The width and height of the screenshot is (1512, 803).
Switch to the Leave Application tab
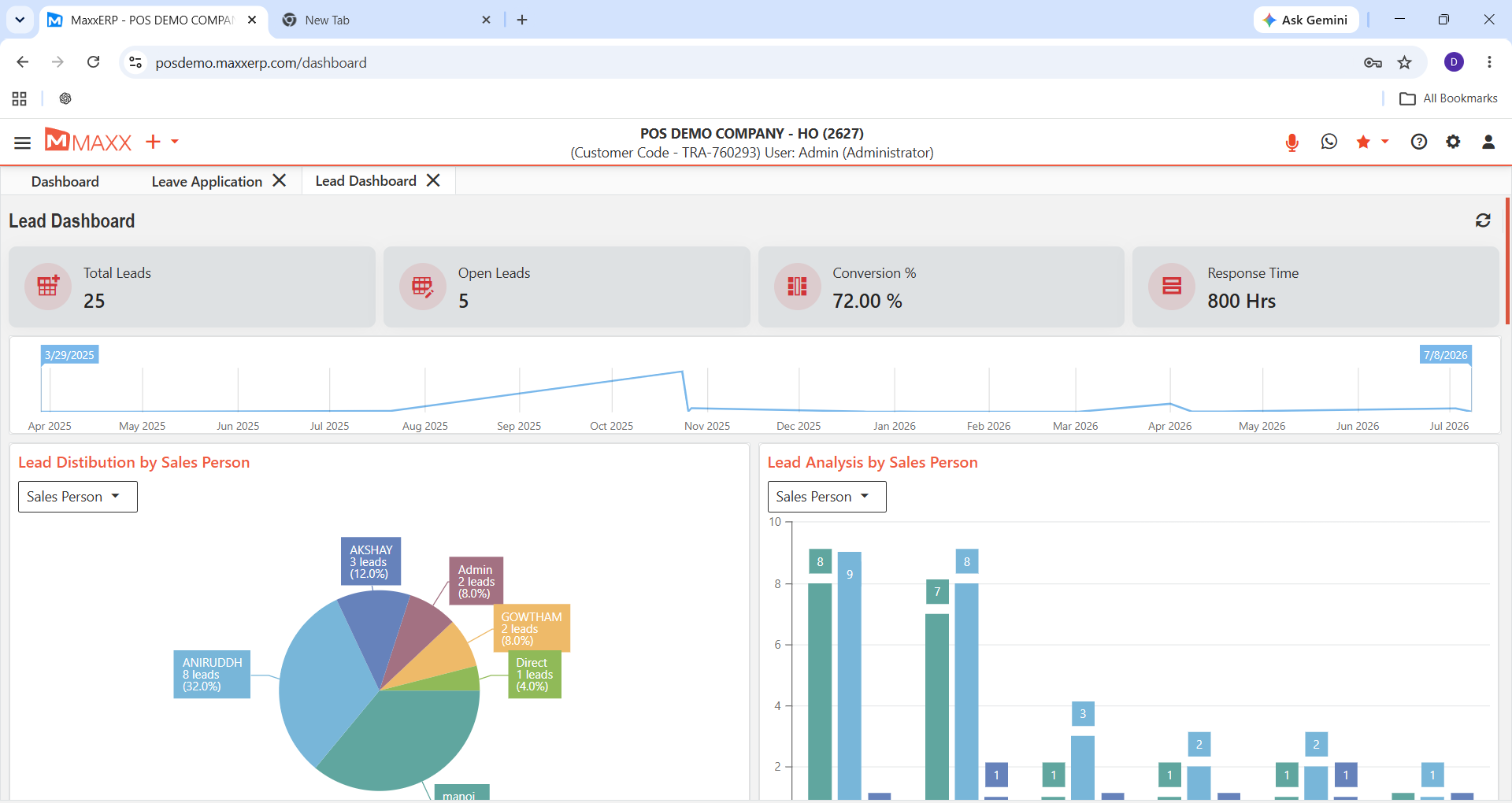pyautogui.click(x=207, y=182)
